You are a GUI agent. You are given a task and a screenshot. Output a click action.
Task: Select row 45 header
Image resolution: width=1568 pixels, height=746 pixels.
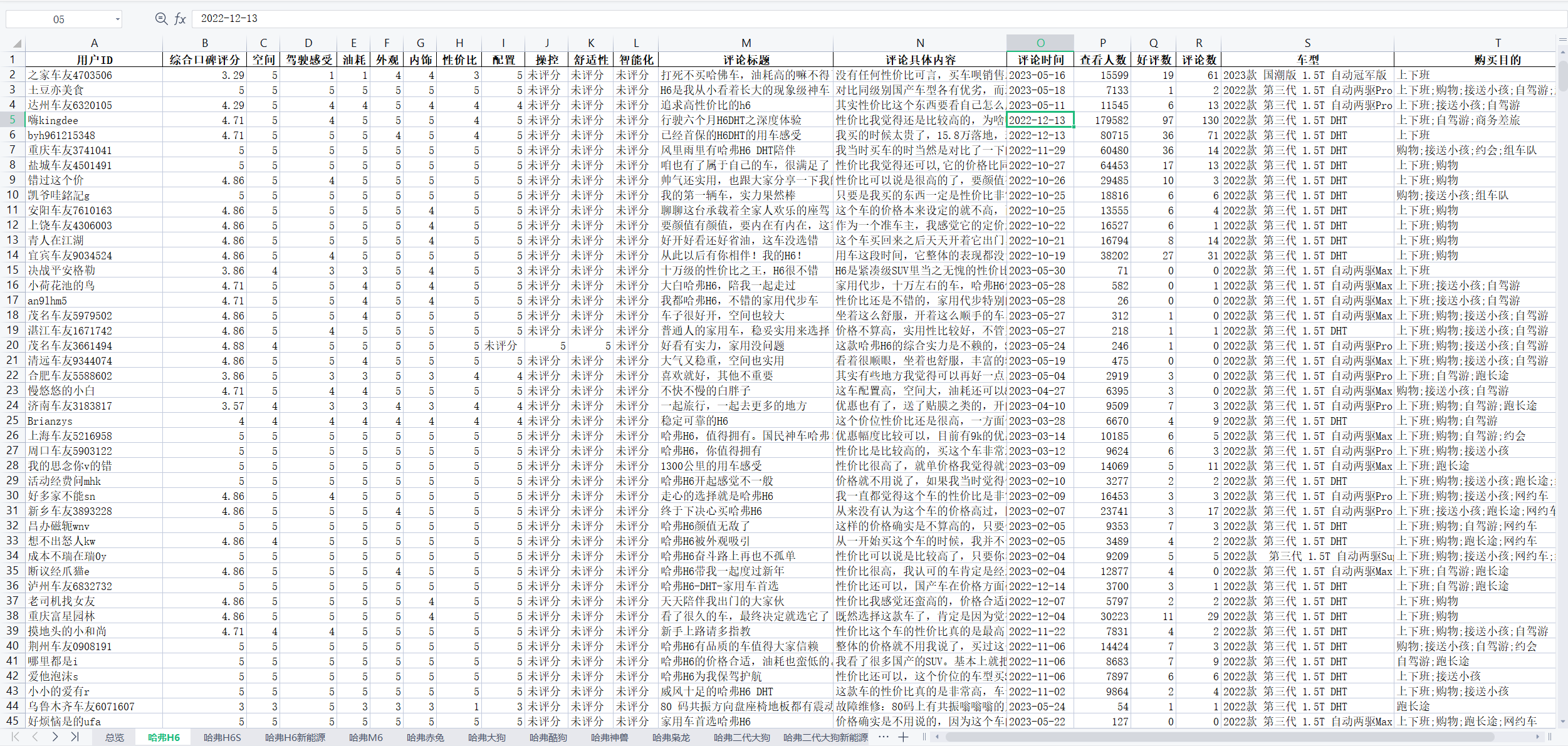pos(13,721)
